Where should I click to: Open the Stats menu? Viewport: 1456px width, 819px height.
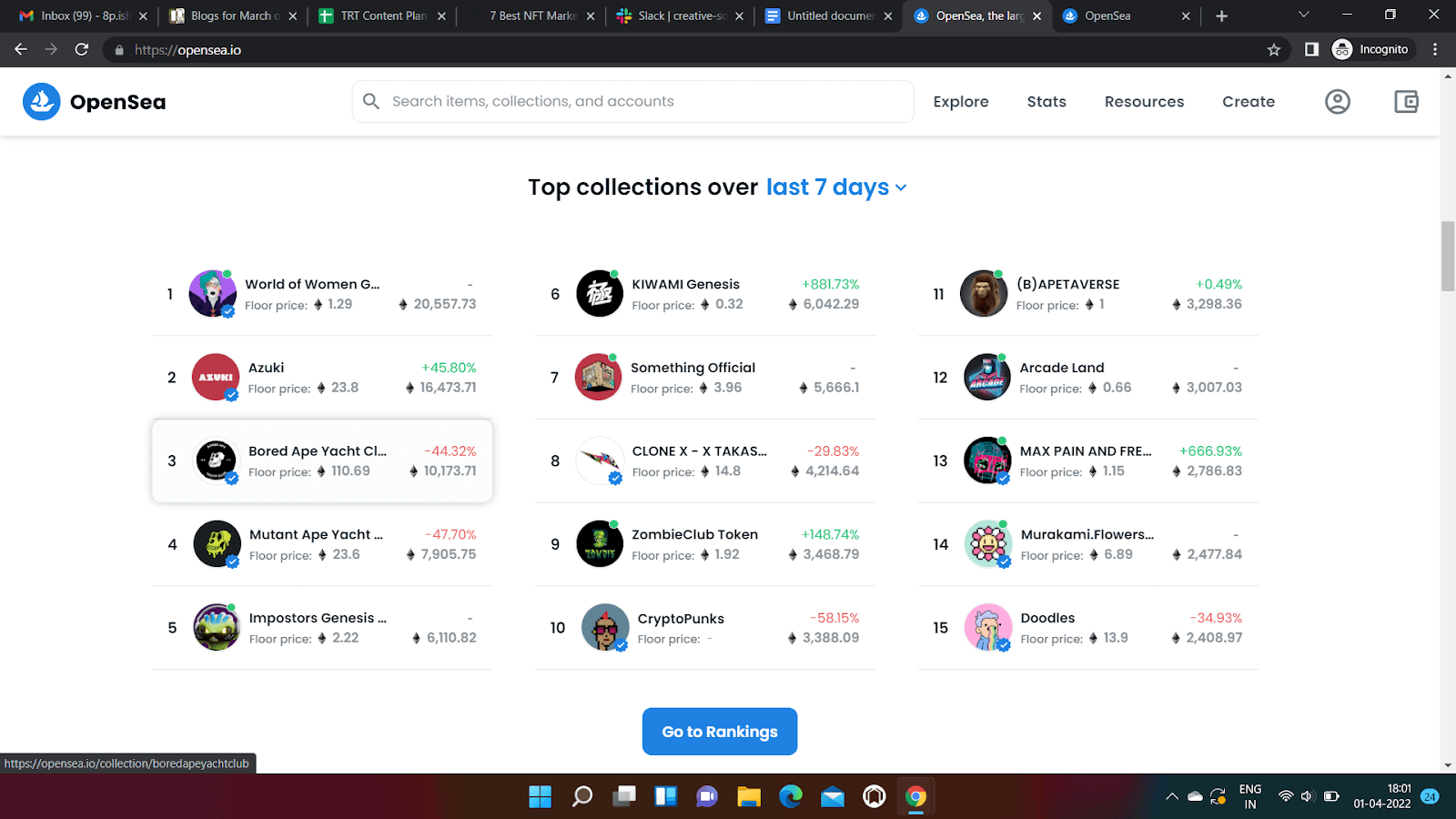coord(1046,102)
